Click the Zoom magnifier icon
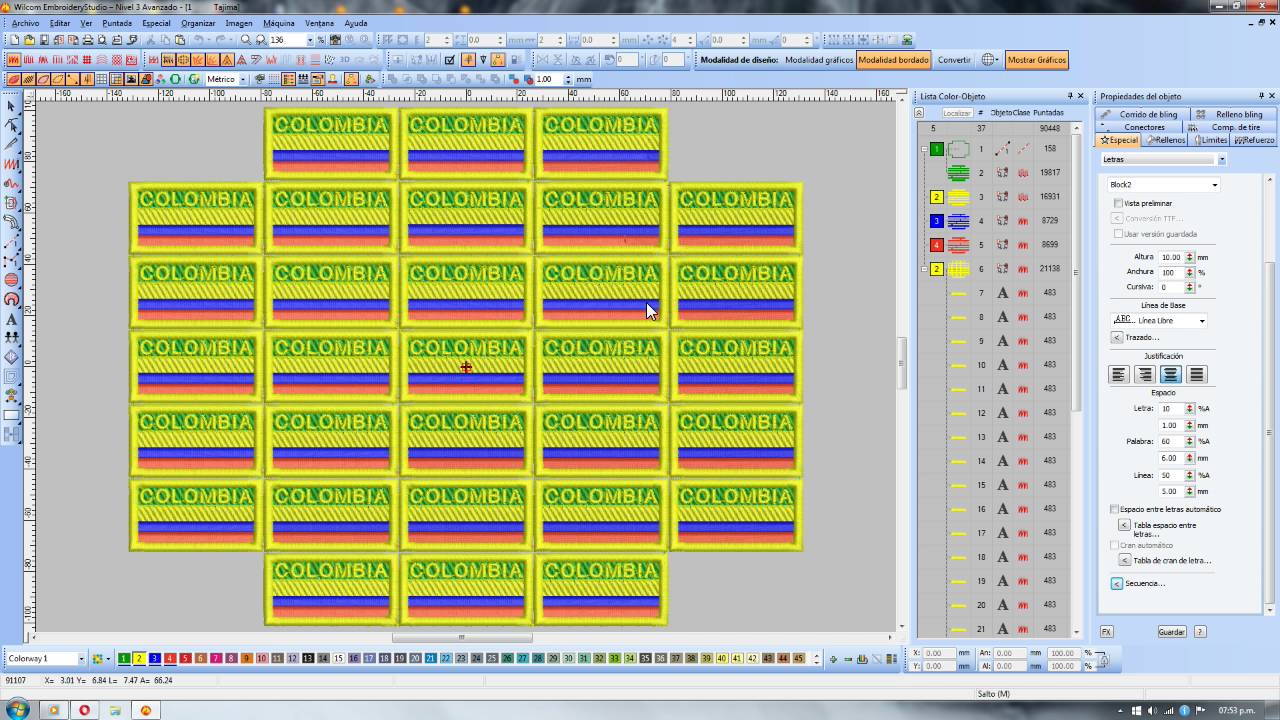Image resolution: width=1280 pixels, height=720 pixels. (246, 40)
